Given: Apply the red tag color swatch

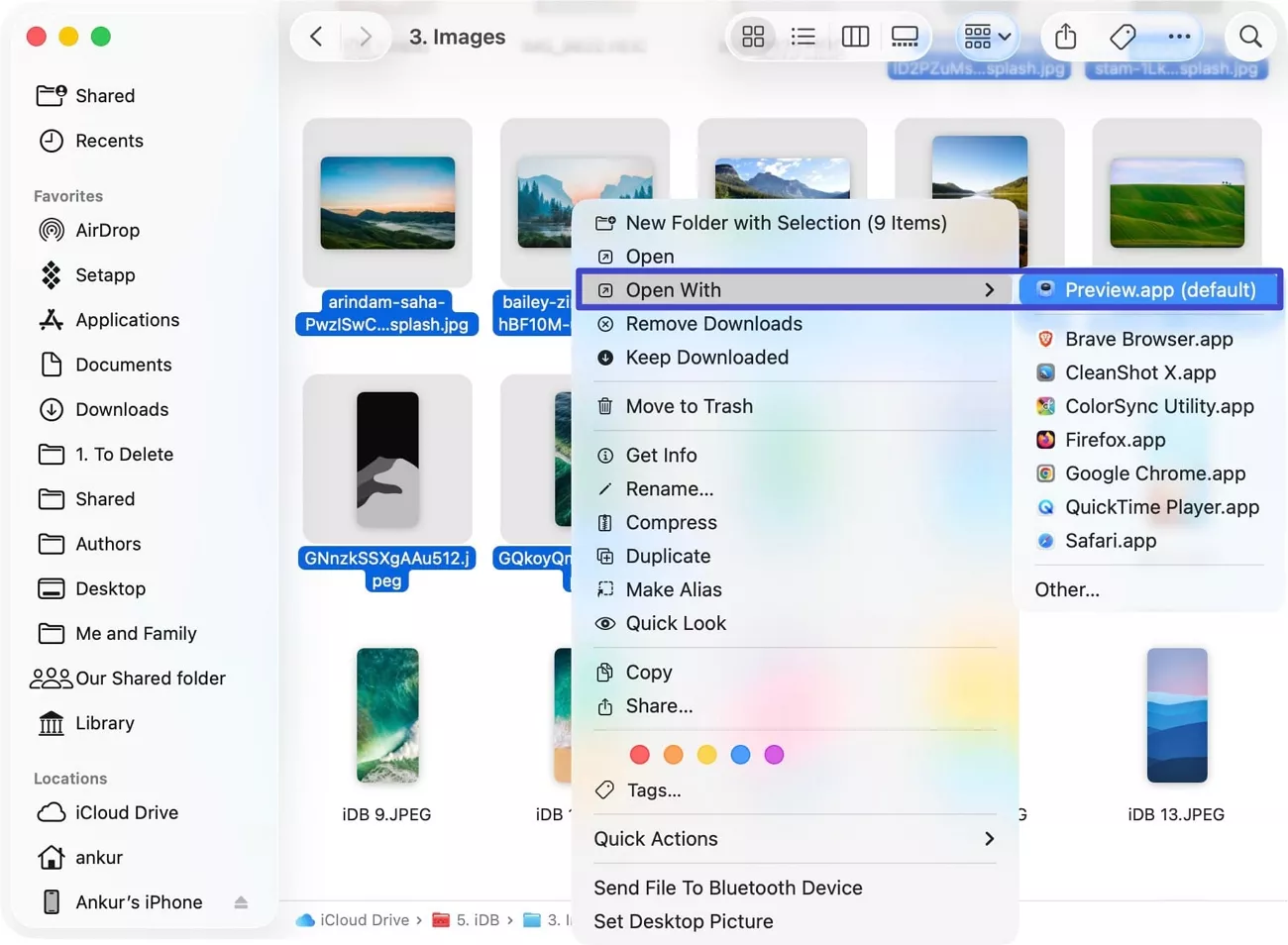Looking at the screenshot, I should pos(639,754).
